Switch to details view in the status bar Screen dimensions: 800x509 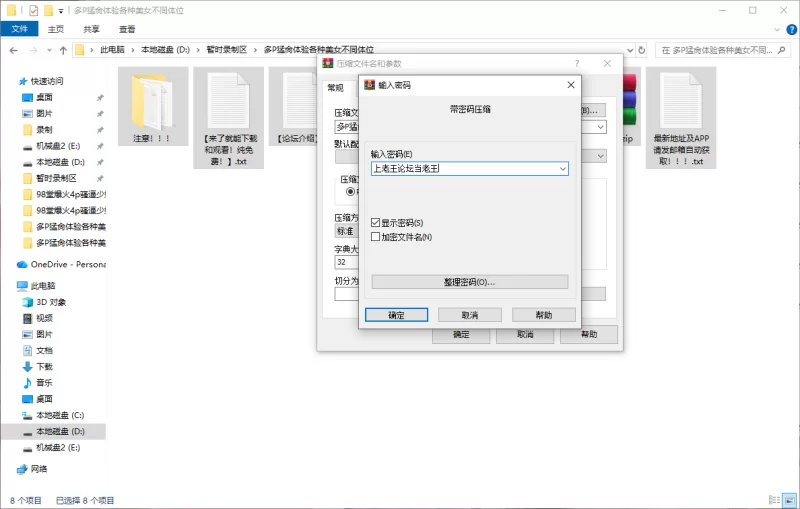774,500
